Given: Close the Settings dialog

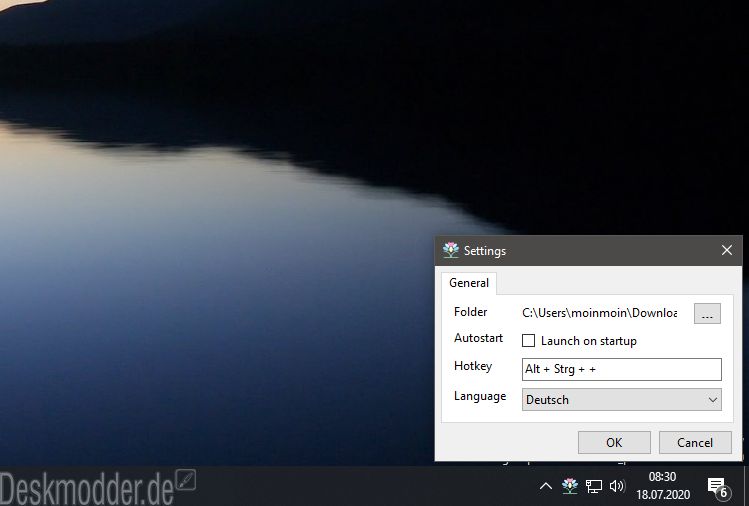Looking at the screenshot, I should click(x=727, y=250).
